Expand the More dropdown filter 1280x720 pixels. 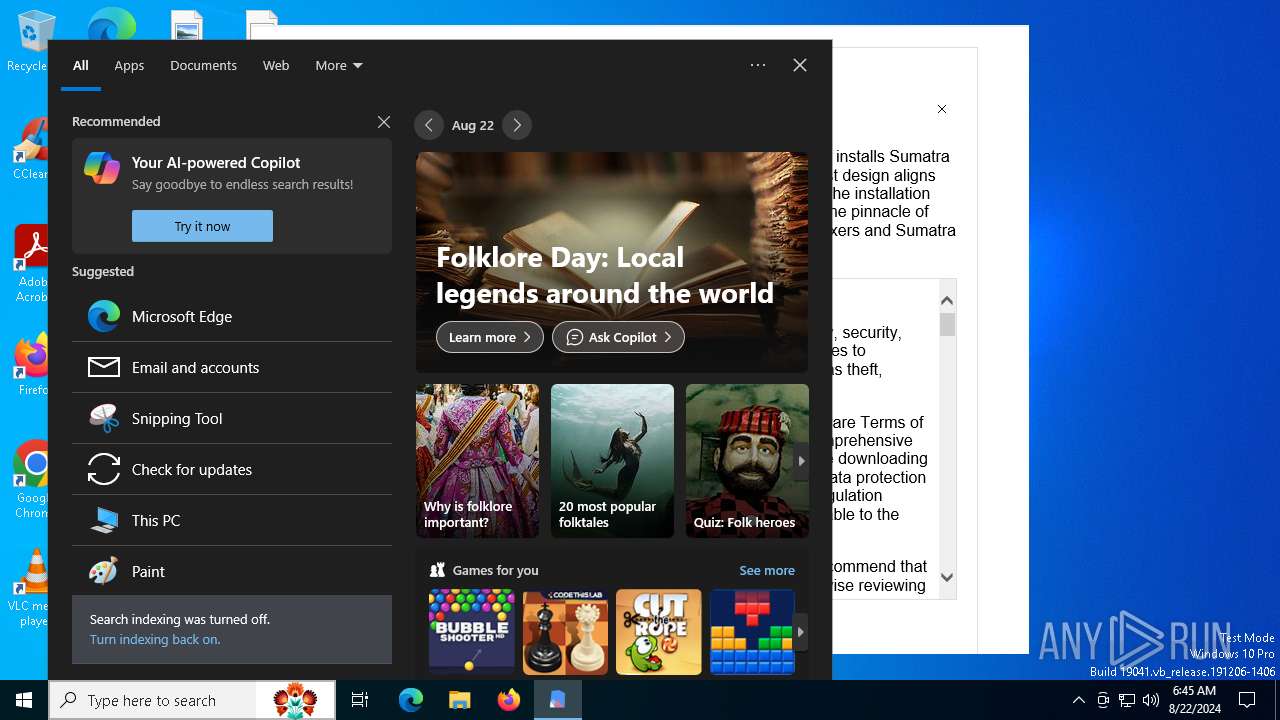(339, 65)
